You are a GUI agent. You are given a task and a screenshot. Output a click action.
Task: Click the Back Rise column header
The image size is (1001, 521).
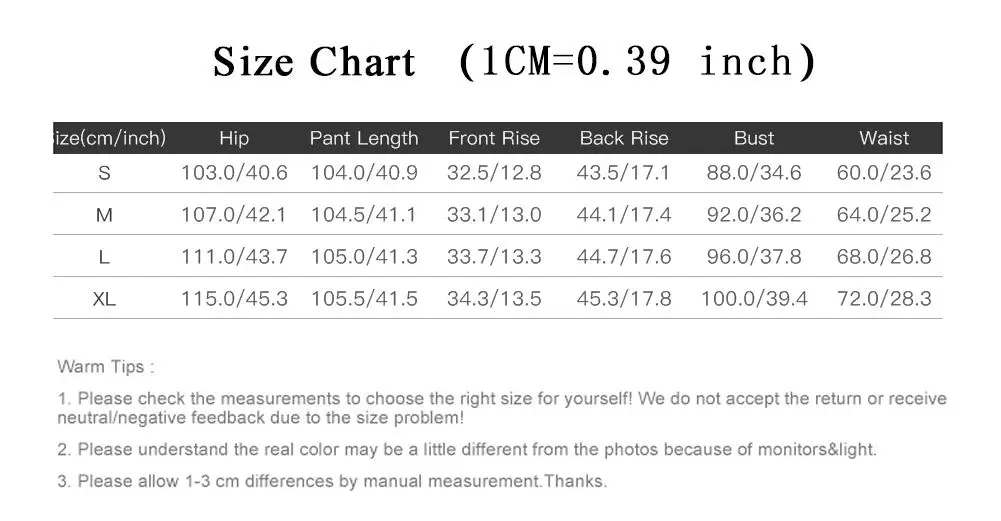tap(624, 138)
